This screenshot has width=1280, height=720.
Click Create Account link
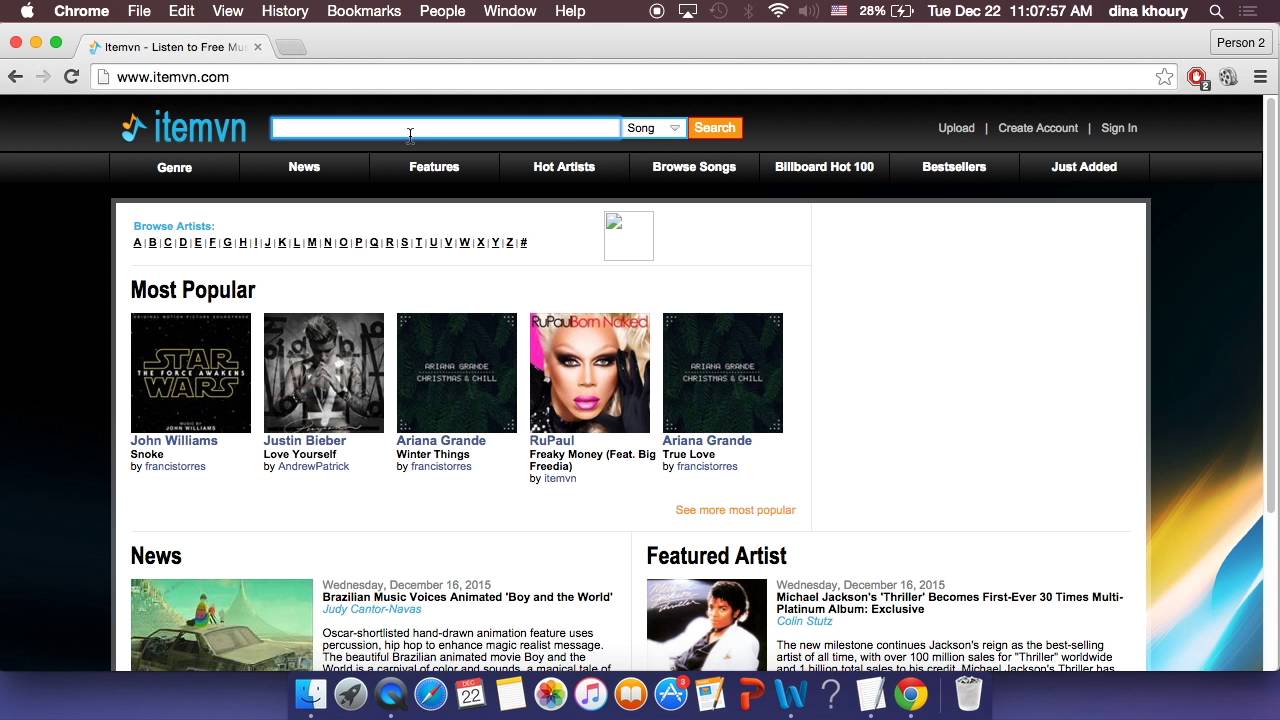1038,128
